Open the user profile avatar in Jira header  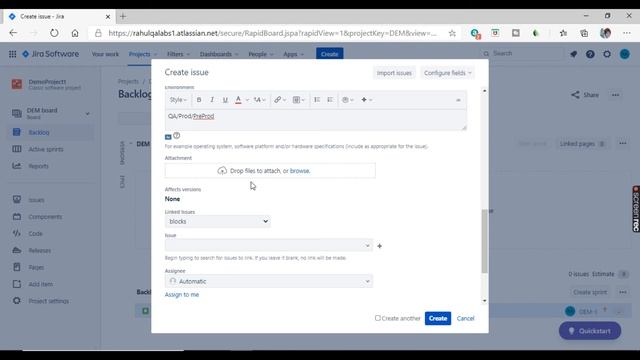624,54
